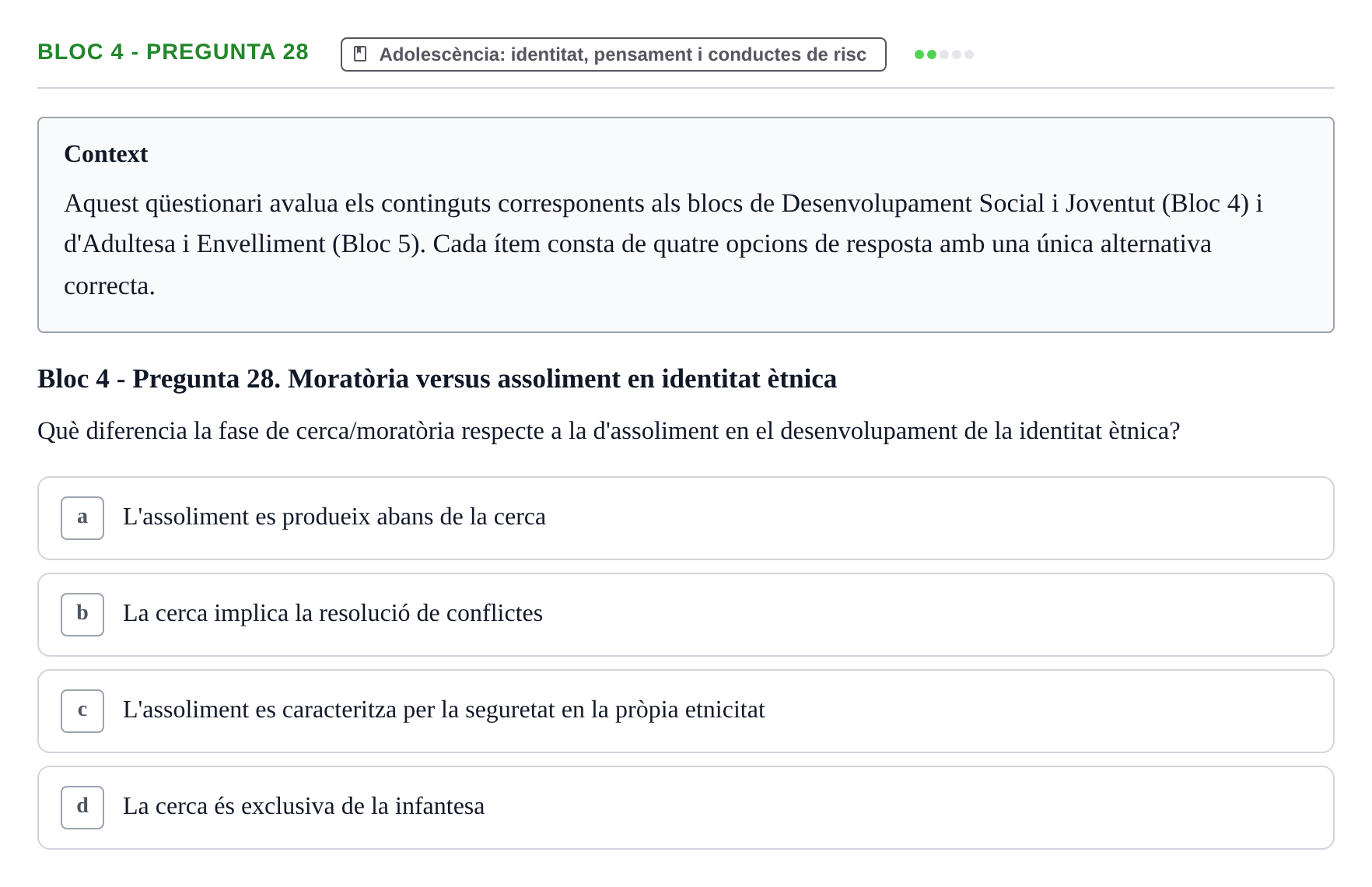Click the question text starting "Què diferencia"

tap(609, 431)
